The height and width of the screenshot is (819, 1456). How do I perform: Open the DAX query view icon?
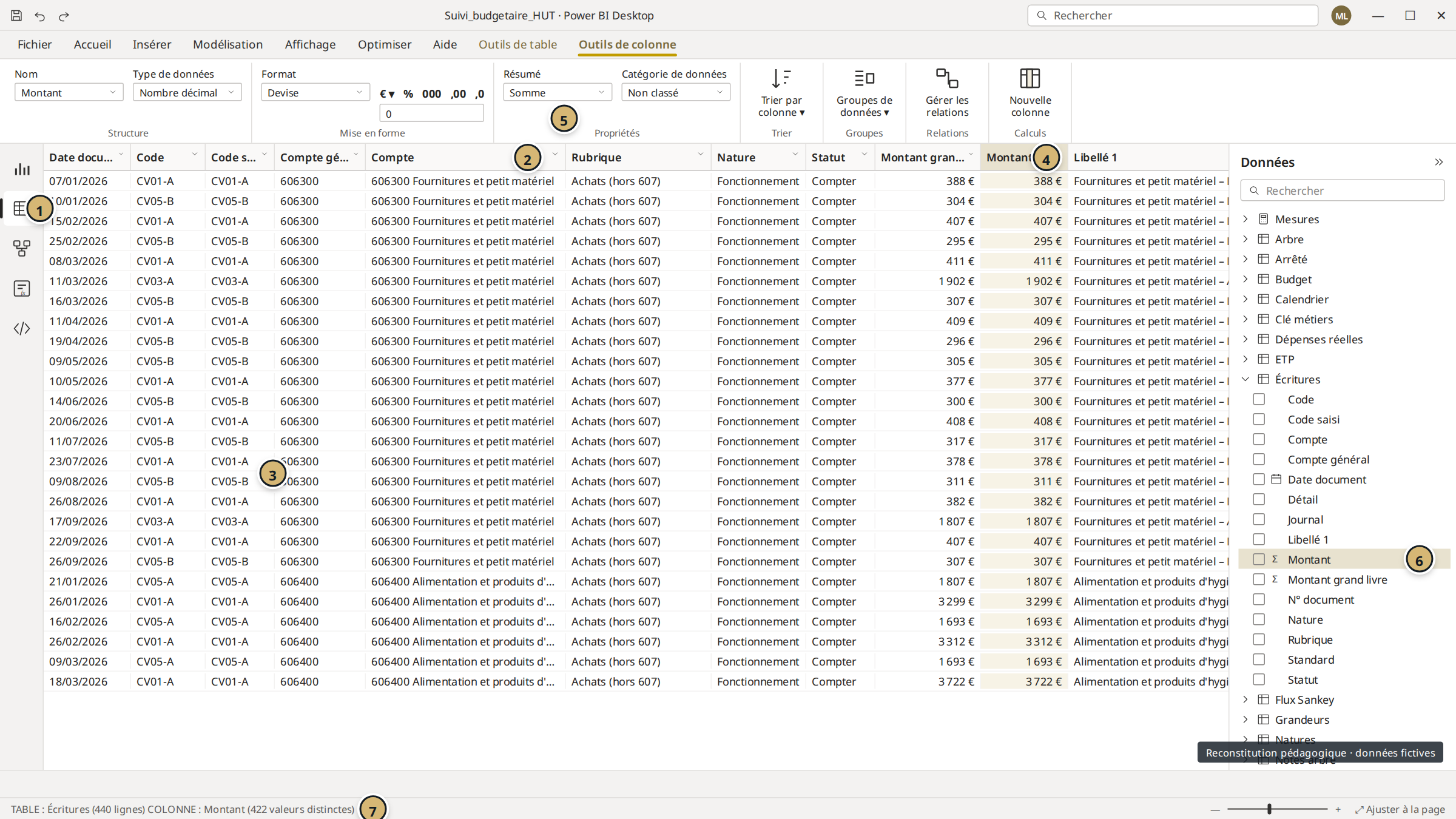pos(22,288)
